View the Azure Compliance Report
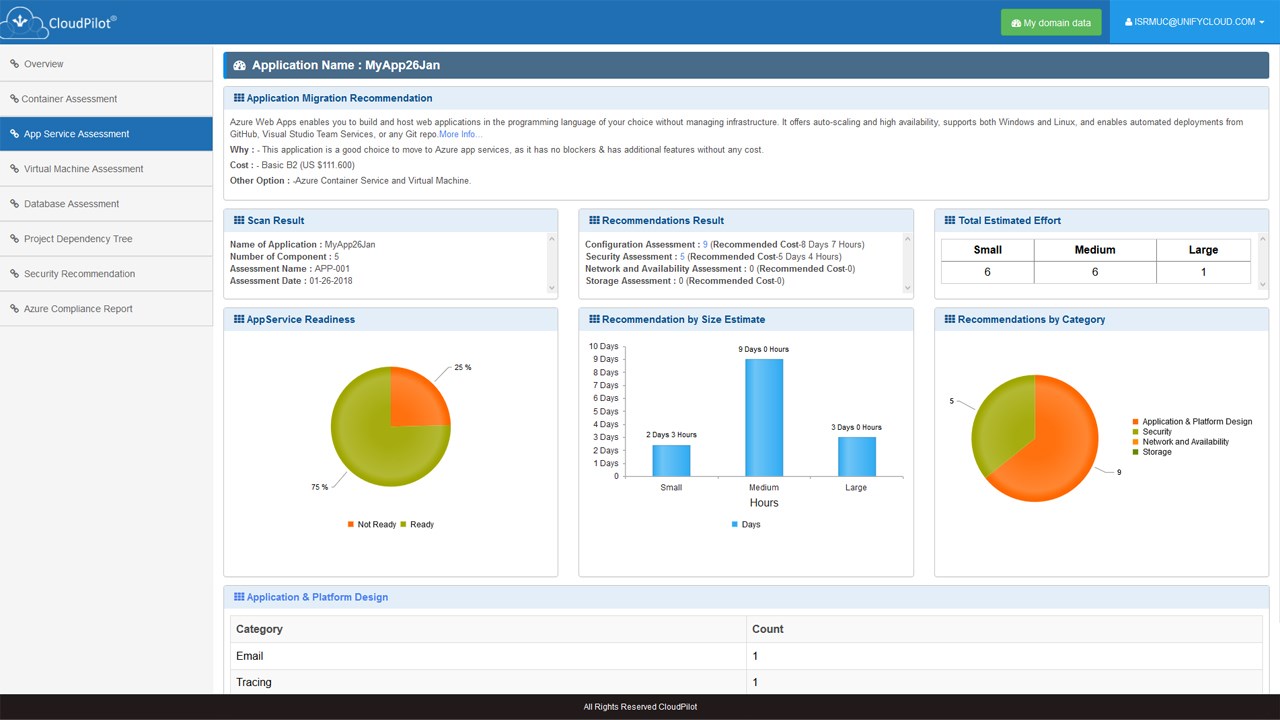 point(106,309)
